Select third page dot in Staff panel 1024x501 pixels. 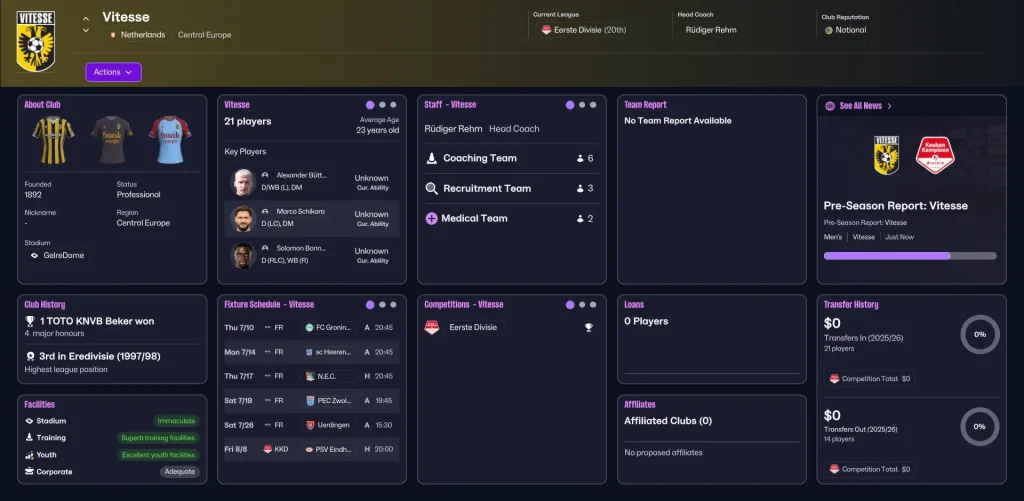pos(593,105)
